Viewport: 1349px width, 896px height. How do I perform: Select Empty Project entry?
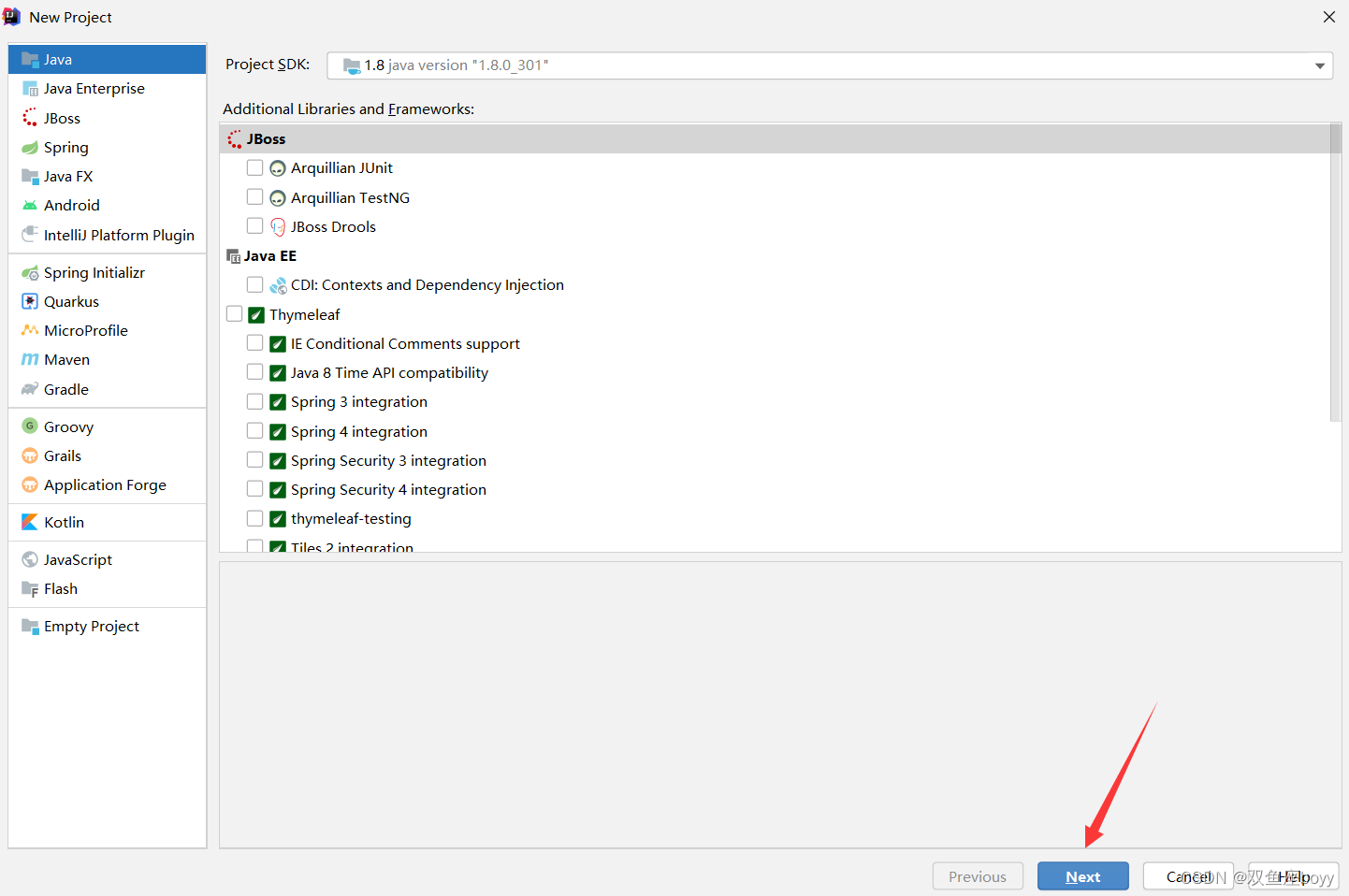coord(108,626)
